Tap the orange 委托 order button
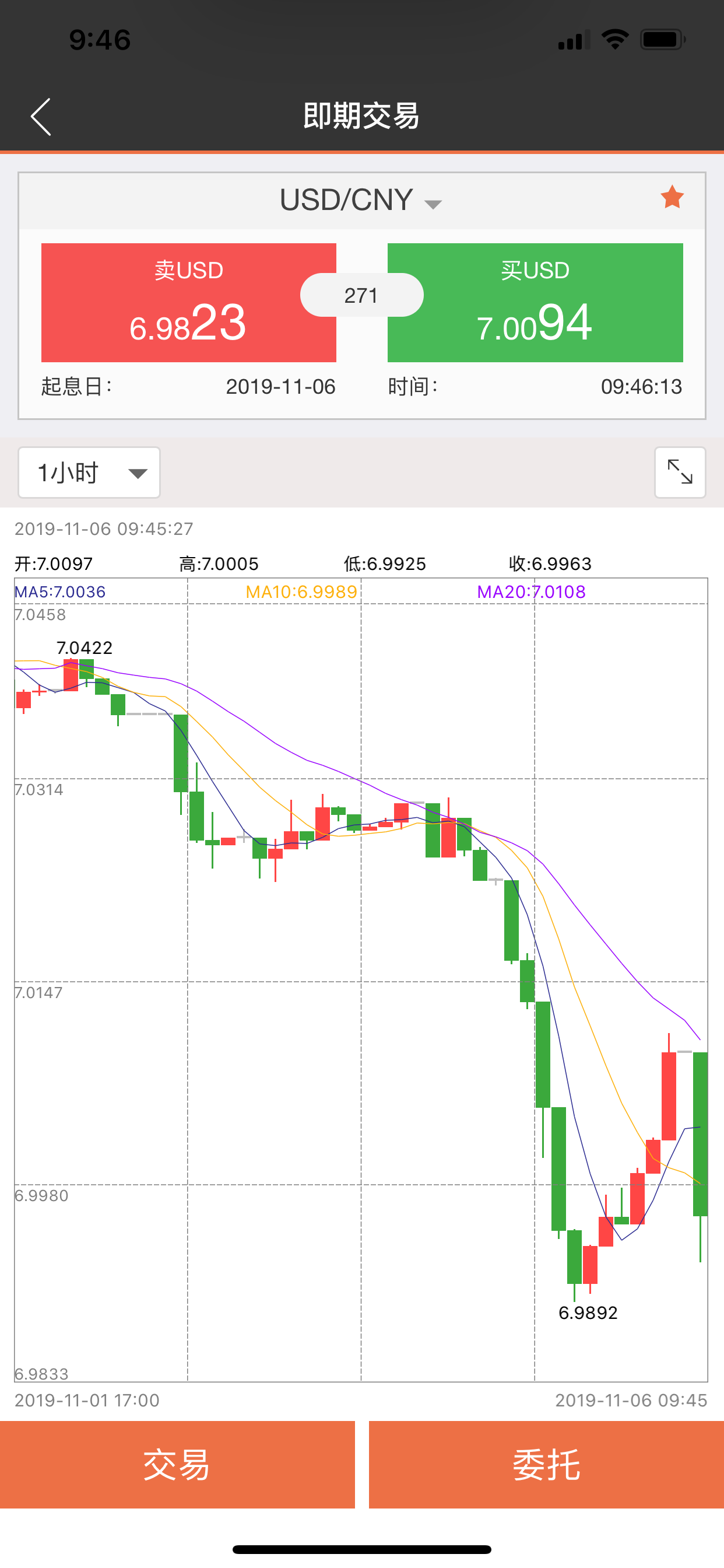This screenshot has height=1568, width=724. pos(546,1465)
